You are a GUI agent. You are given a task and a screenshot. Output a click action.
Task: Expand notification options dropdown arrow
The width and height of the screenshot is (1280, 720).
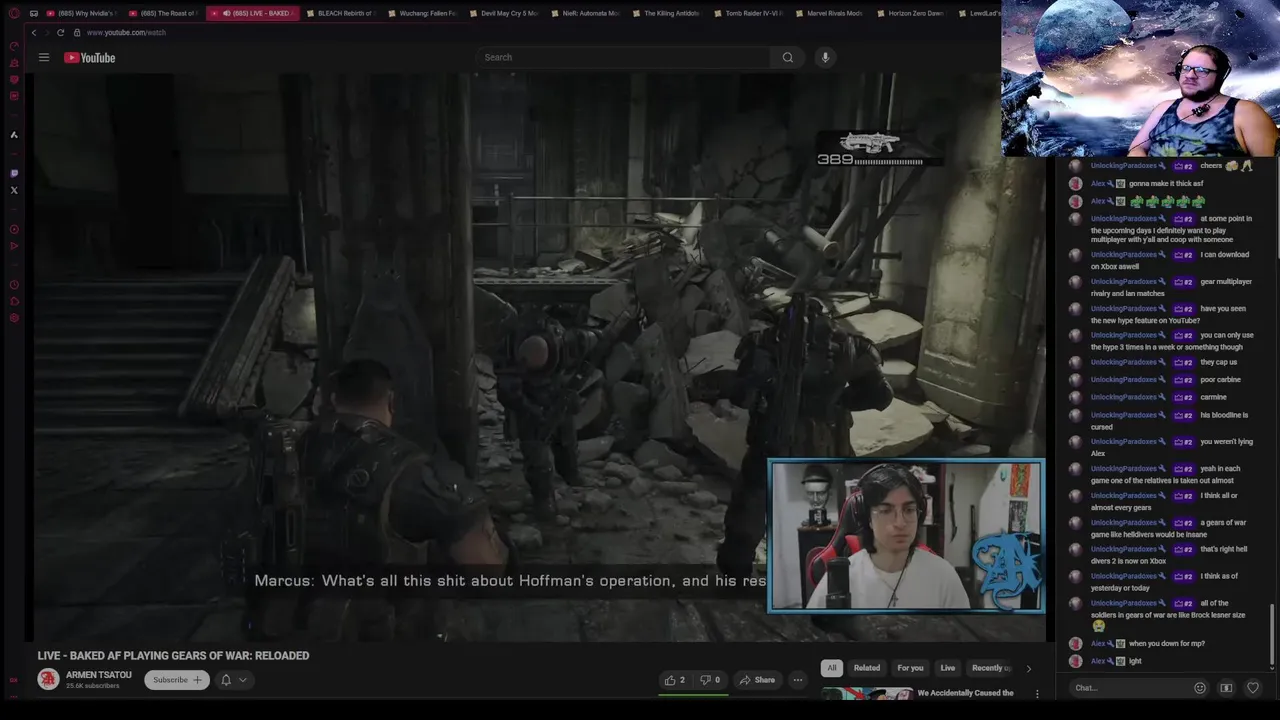click(x=243, y=680)
